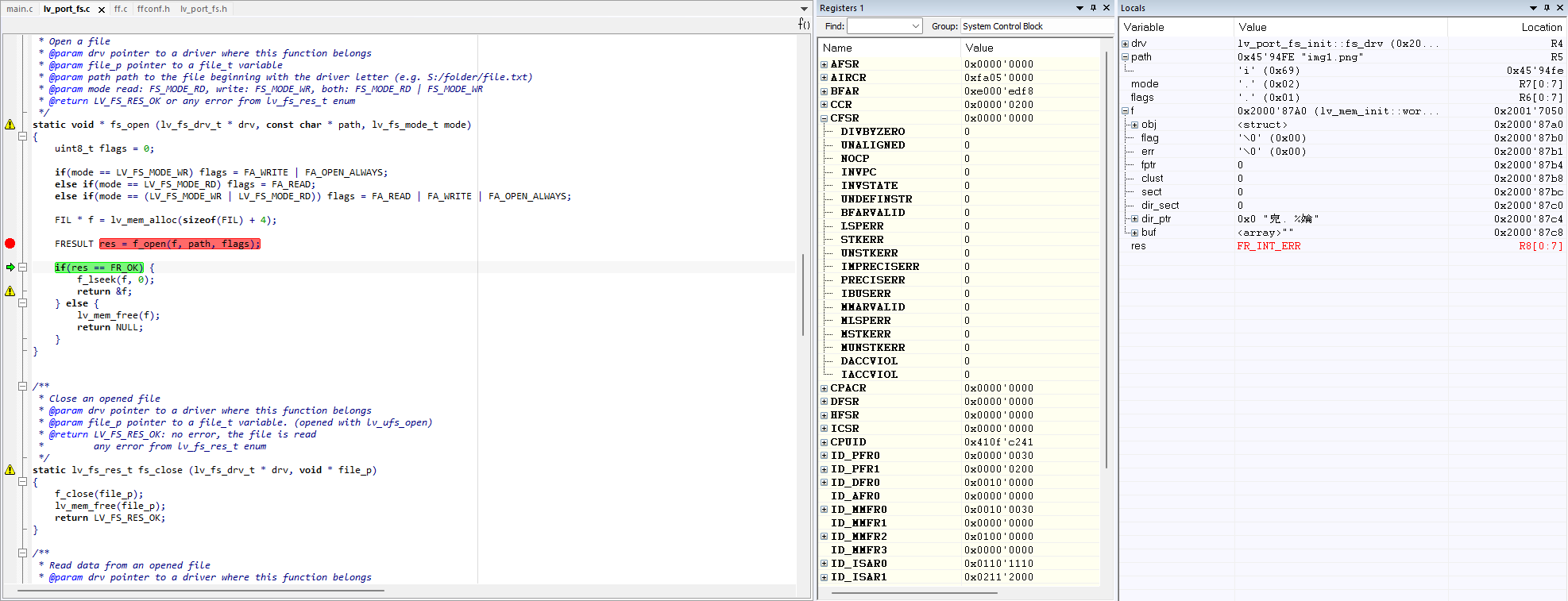The width and height of the screenshot is (1568, 601).
Task: Click the Registers vertical scrollbar
Action: [x=1106, y=260]
